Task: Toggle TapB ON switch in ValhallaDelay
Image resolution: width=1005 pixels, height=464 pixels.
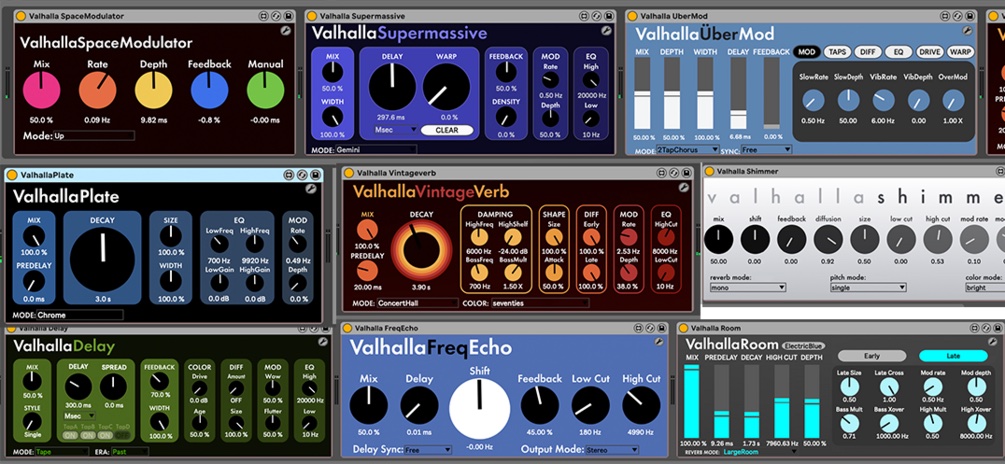Action: pos(88,435)
